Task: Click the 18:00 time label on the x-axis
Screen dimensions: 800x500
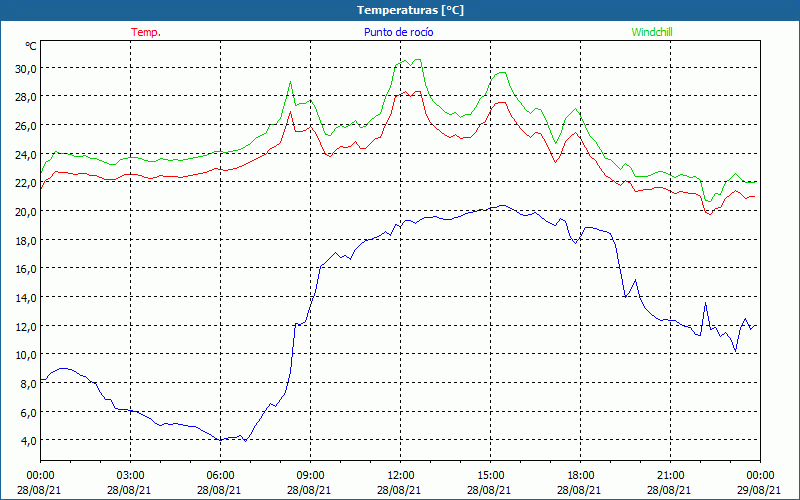Action: [x=581, y=476]
